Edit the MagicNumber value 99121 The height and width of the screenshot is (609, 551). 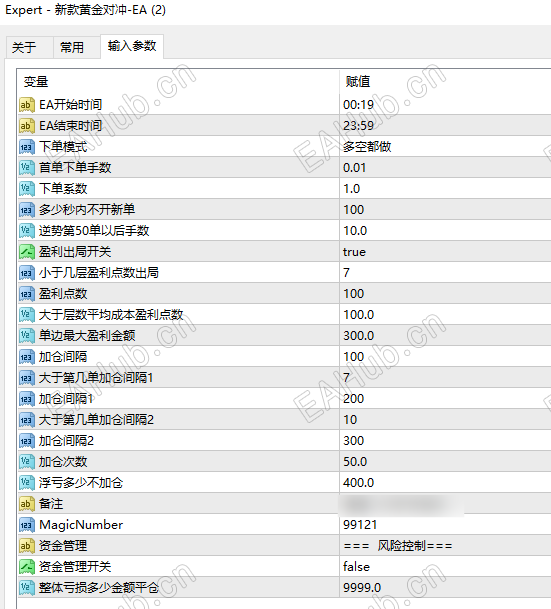click(x=360, y=525)
